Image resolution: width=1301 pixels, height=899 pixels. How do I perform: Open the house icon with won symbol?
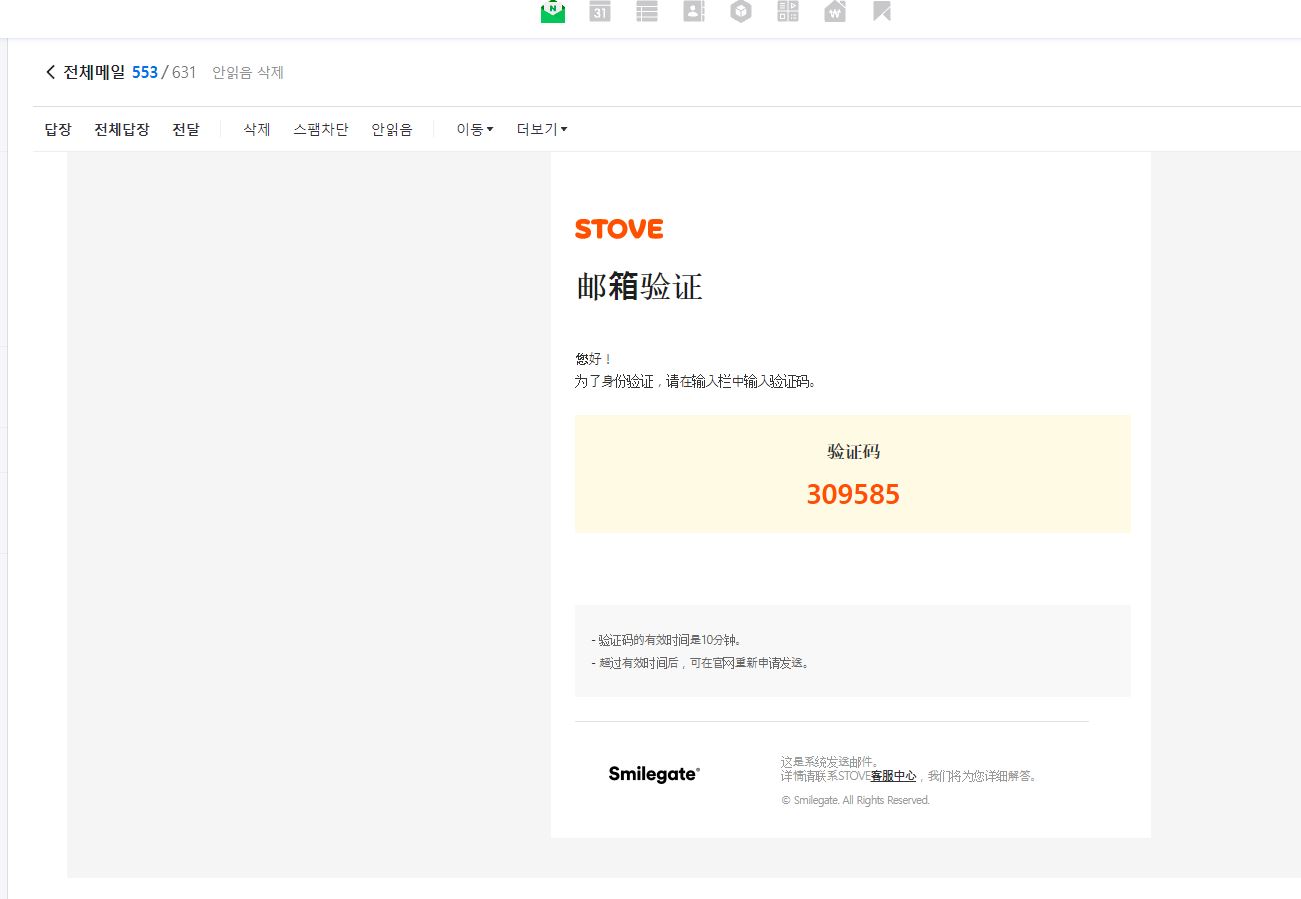tap(835, 11)
